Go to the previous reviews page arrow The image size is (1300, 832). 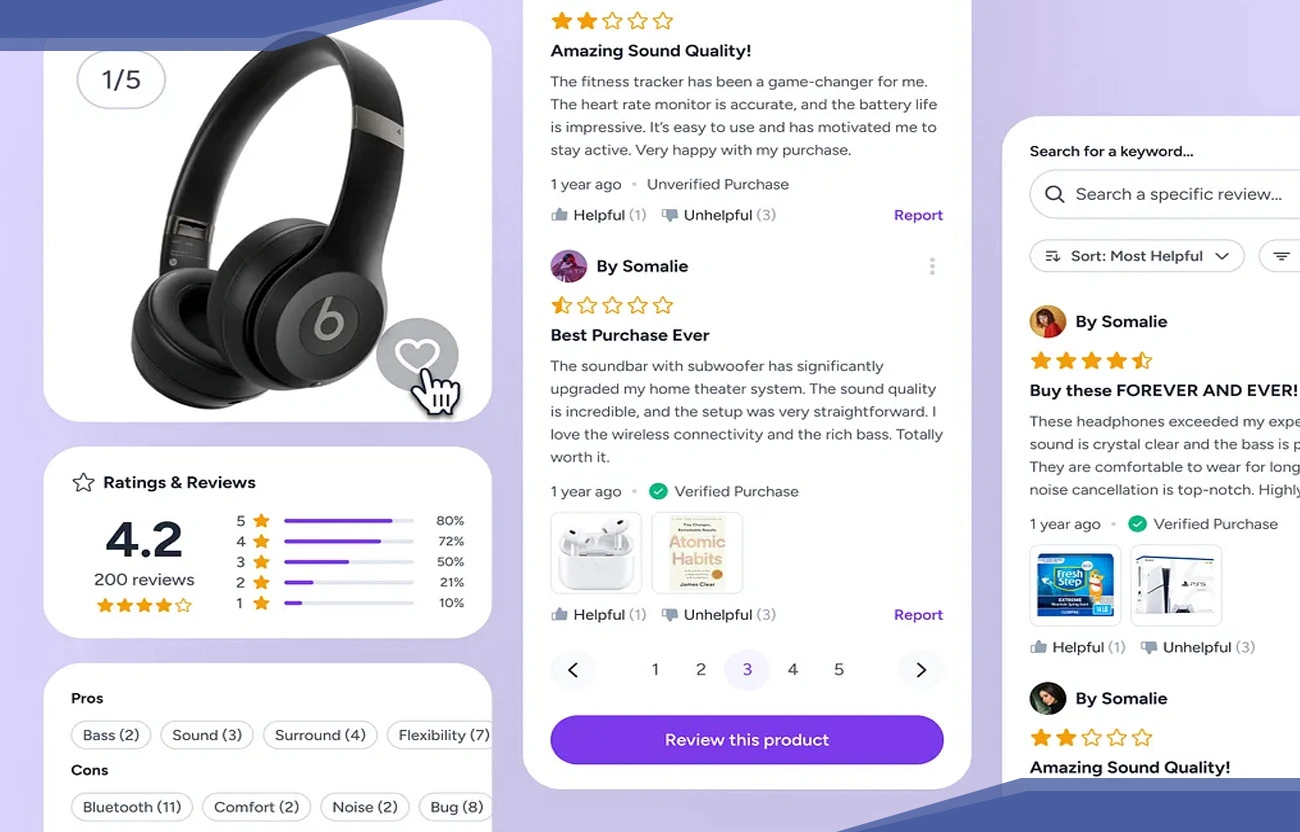(573, 670)
